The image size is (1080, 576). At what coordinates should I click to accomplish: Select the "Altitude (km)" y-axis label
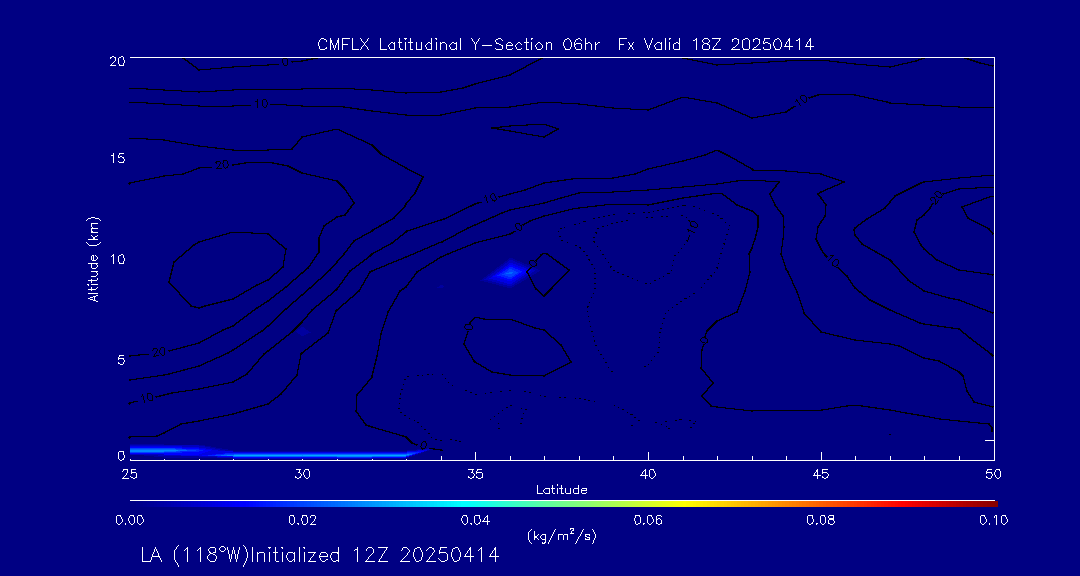point(92,258)
